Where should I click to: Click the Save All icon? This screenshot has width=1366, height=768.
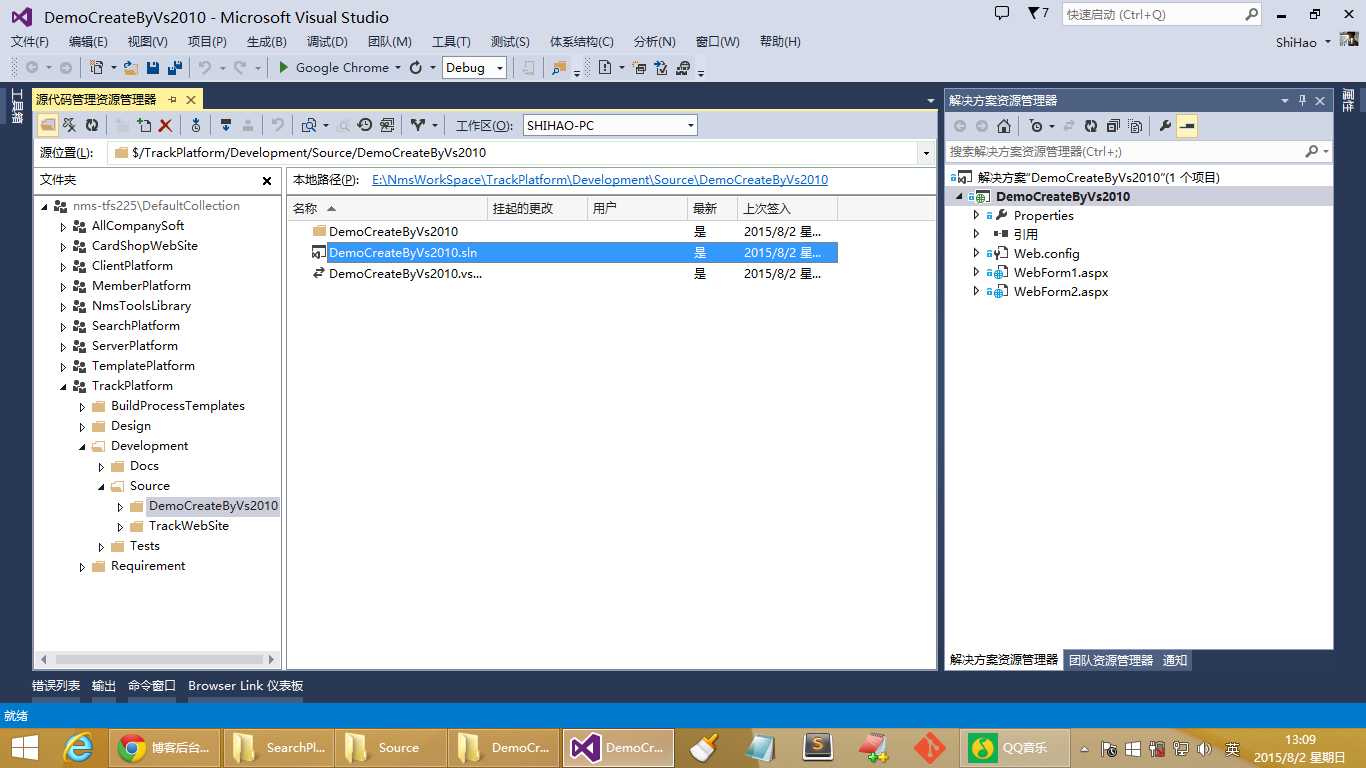click(174, 68)
